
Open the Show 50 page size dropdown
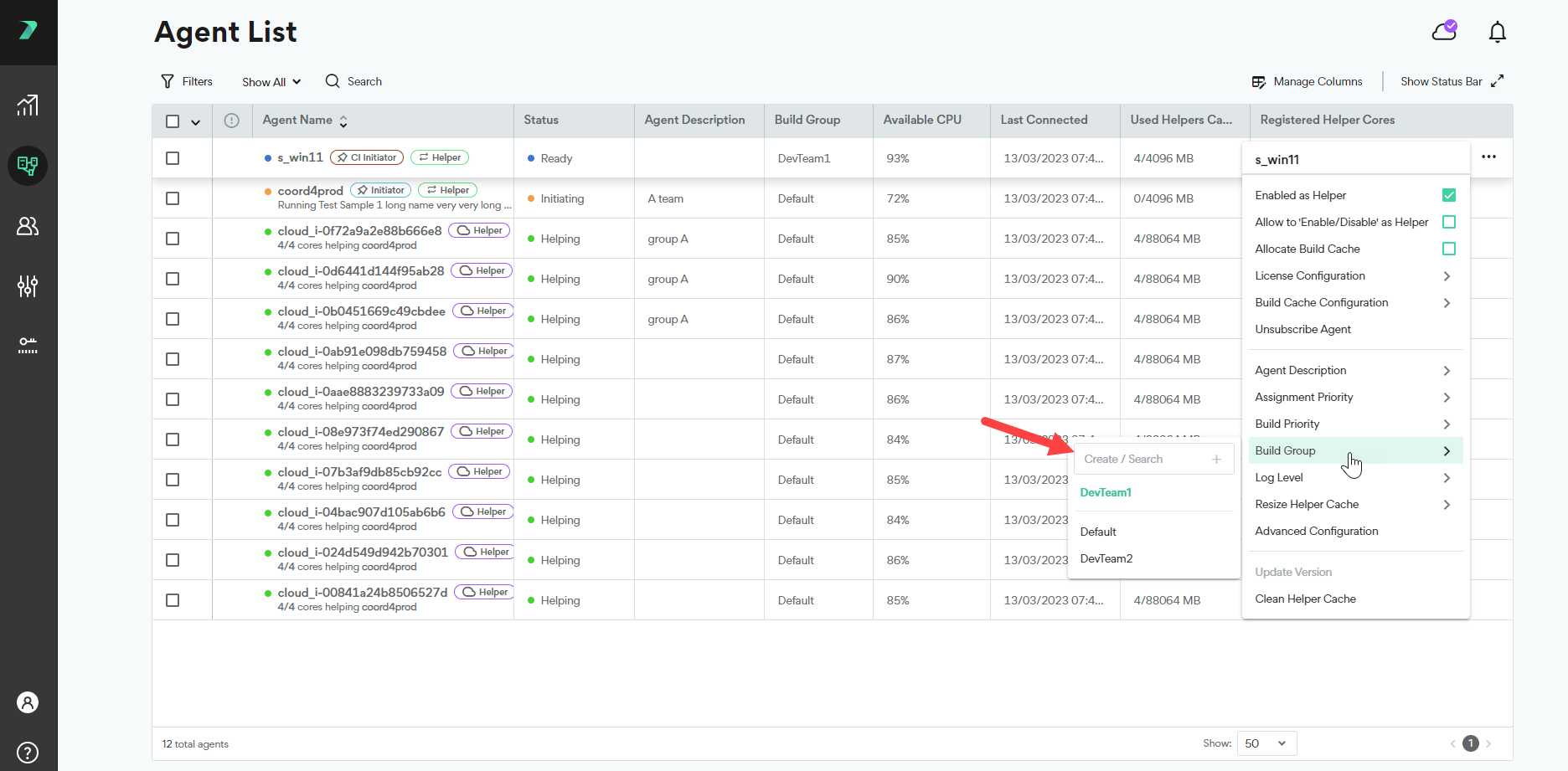point(1266,743)
